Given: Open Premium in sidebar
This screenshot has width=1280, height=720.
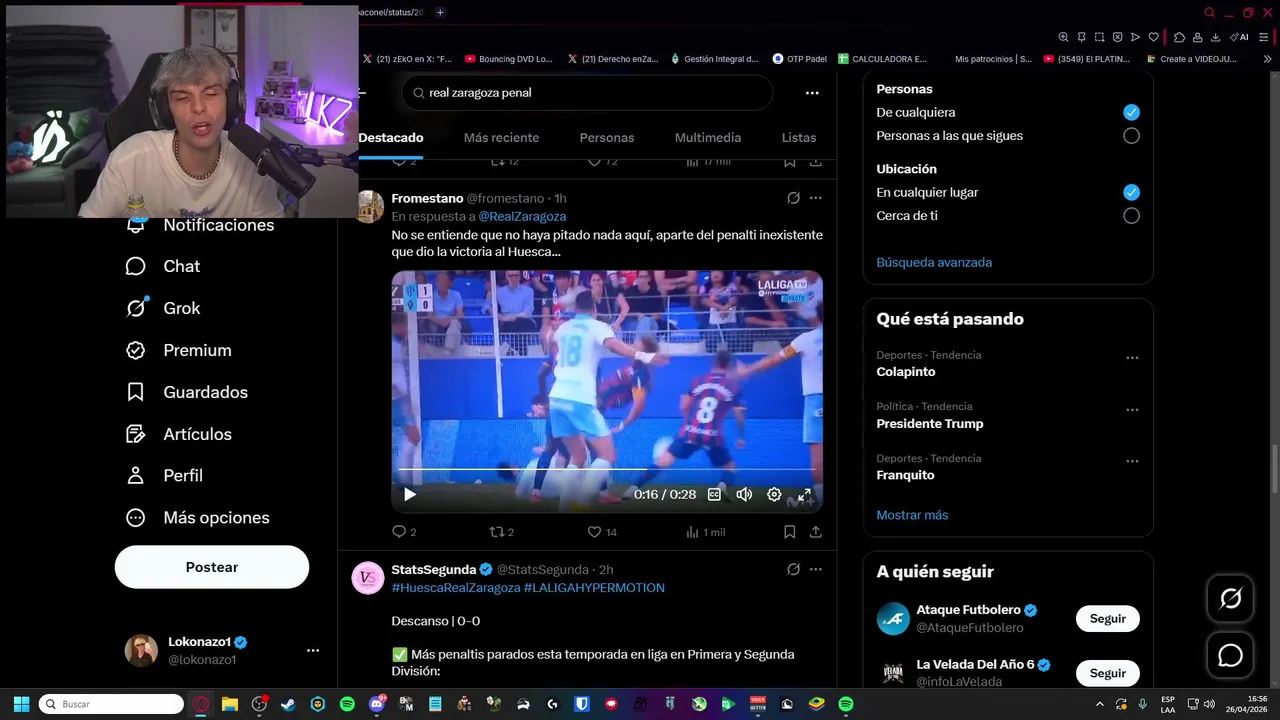Looking at the screenshot, I should [179, 350].
